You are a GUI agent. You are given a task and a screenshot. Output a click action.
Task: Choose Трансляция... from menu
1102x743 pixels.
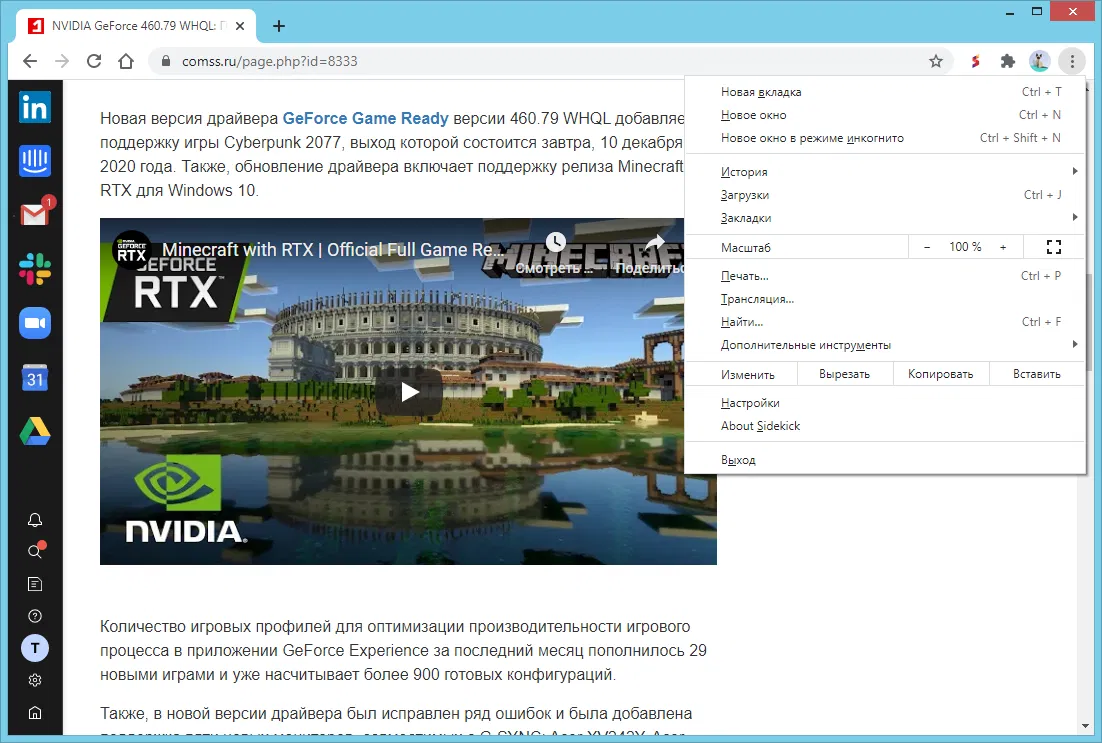coord(885,299)
